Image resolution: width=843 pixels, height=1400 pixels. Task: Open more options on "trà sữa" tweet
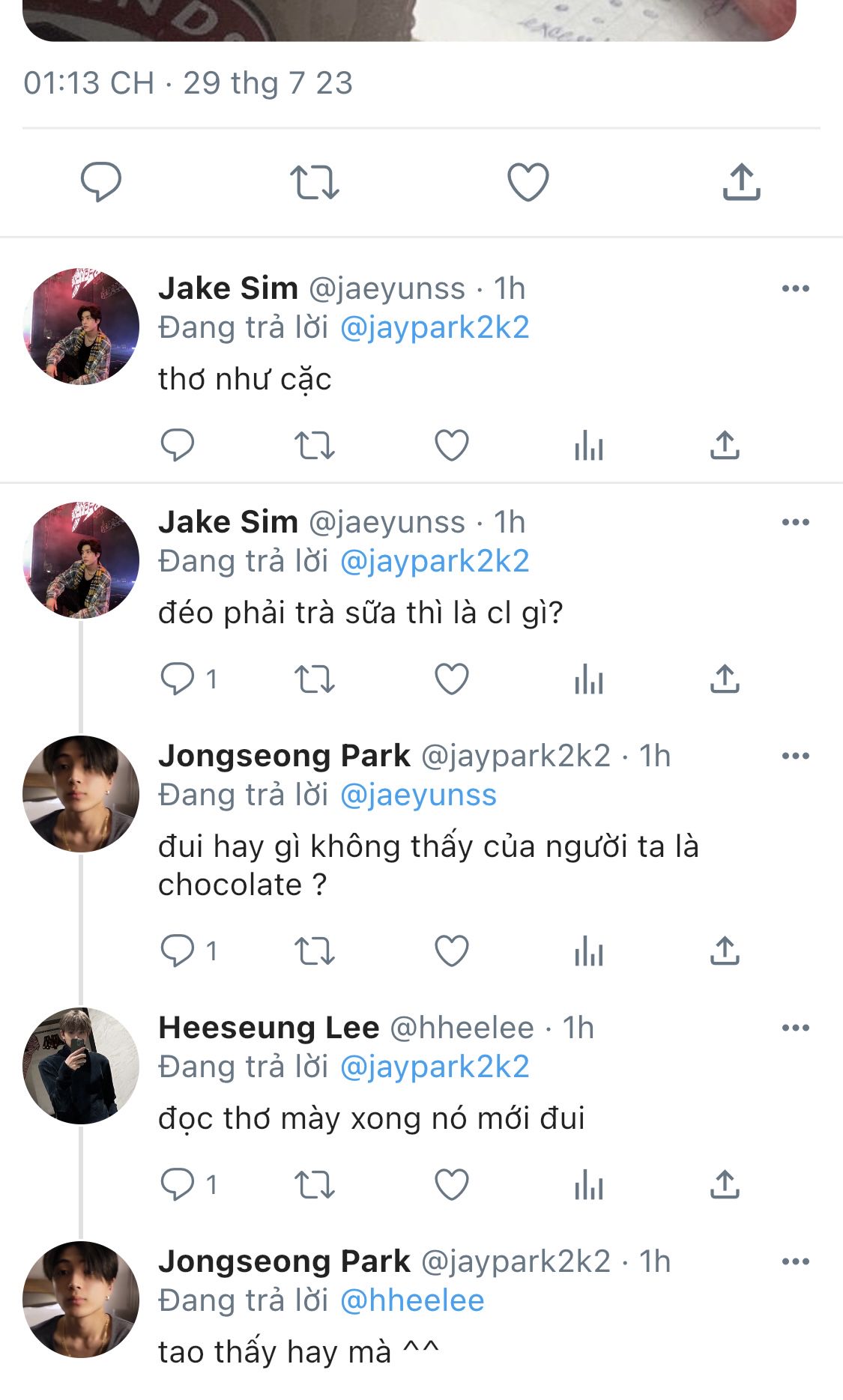795,522
